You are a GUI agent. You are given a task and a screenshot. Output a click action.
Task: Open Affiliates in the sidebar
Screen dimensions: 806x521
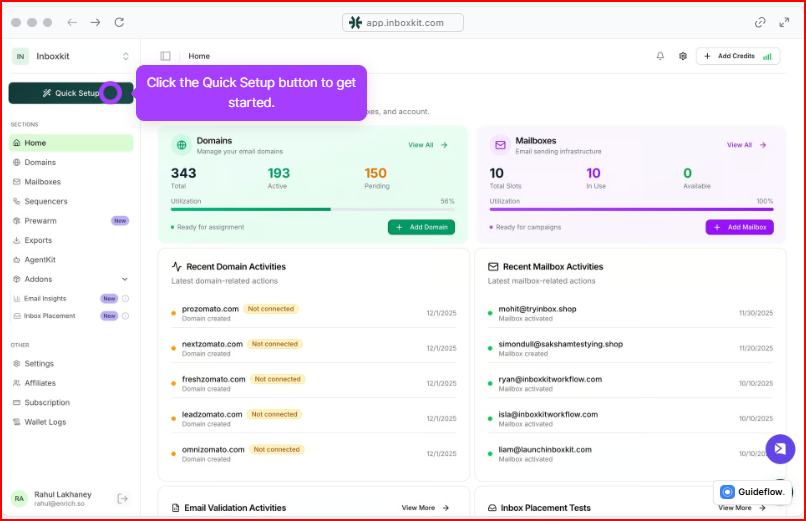(71, 383)
